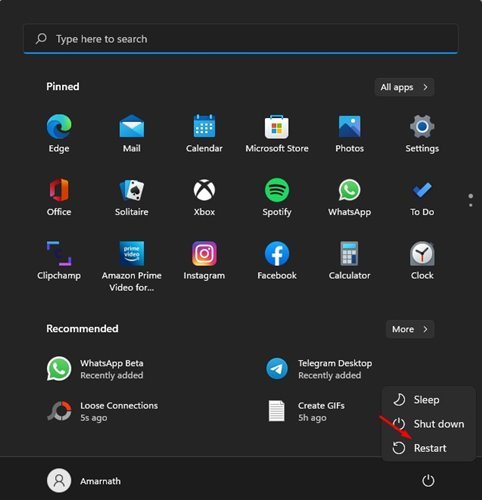The height and width of the screenshot is (500, 482).
Task: Launch the Clipchamp video editor
Action: click(x=59, y=261)
